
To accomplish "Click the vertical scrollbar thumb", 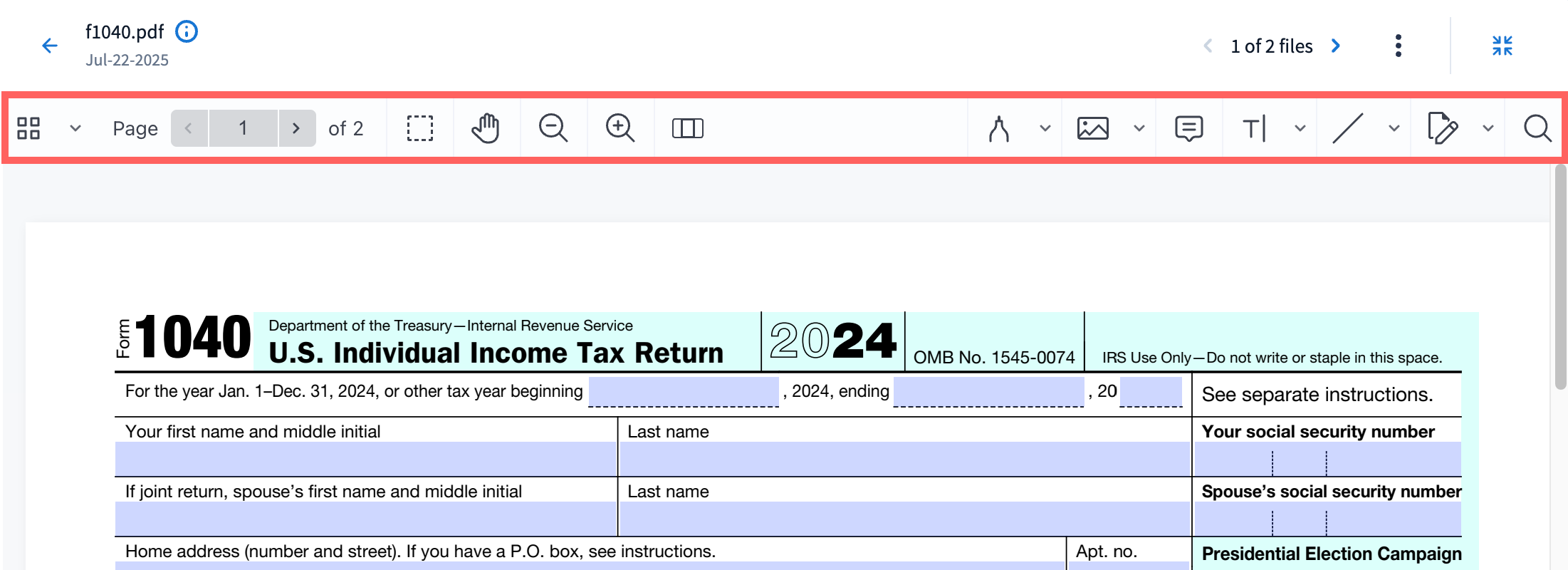I will coord(1560,278).
